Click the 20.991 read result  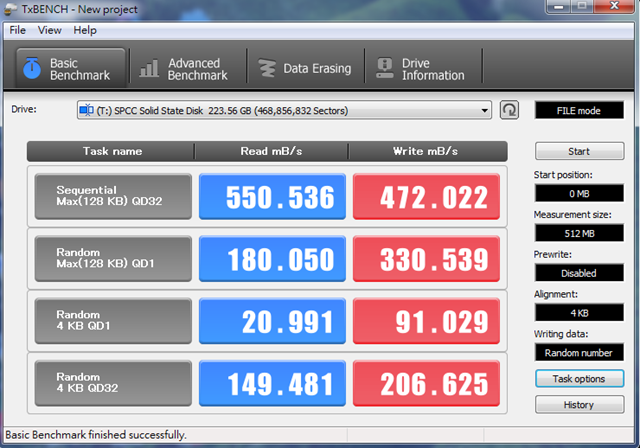pos(272,321)
